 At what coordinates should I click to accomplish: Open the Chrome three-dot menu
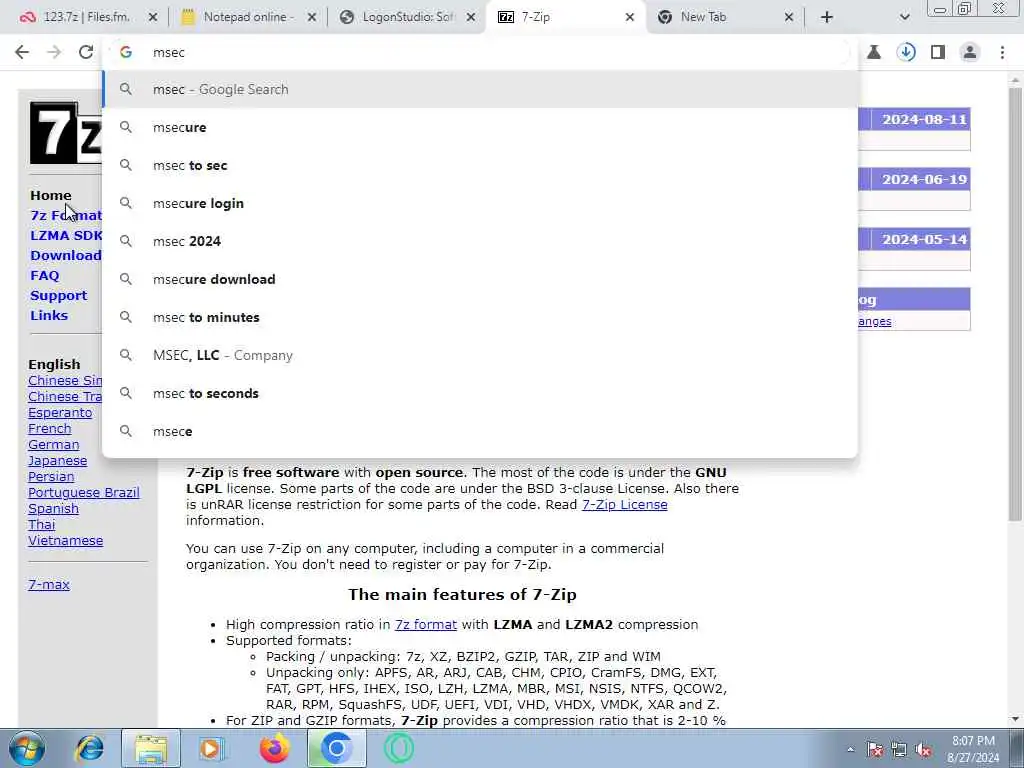(1002, 52)
